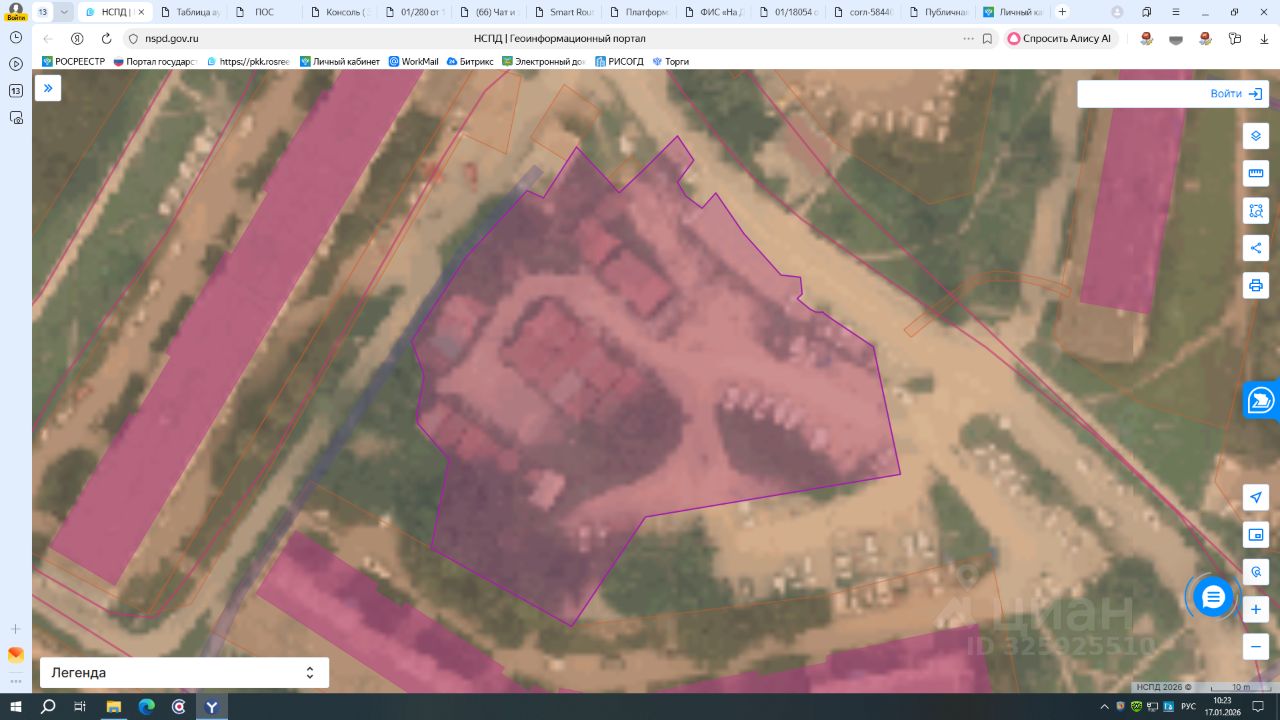Bookmark this page

click(x=987, y=38)
